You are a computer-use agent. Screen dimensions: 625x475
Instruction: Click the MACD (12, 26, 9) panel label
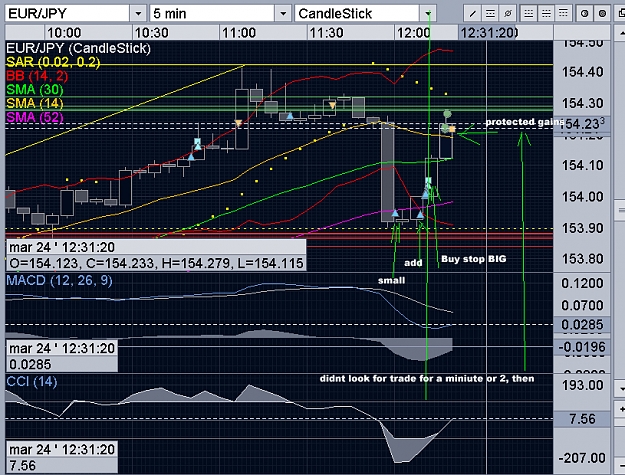(59, 281)
